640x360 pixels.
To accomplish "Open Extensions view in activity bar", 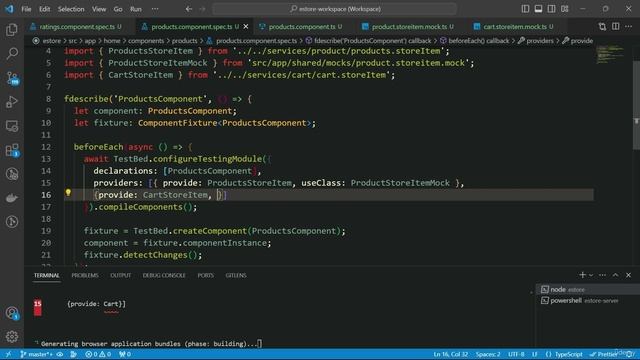I will (x=12, y=150).
